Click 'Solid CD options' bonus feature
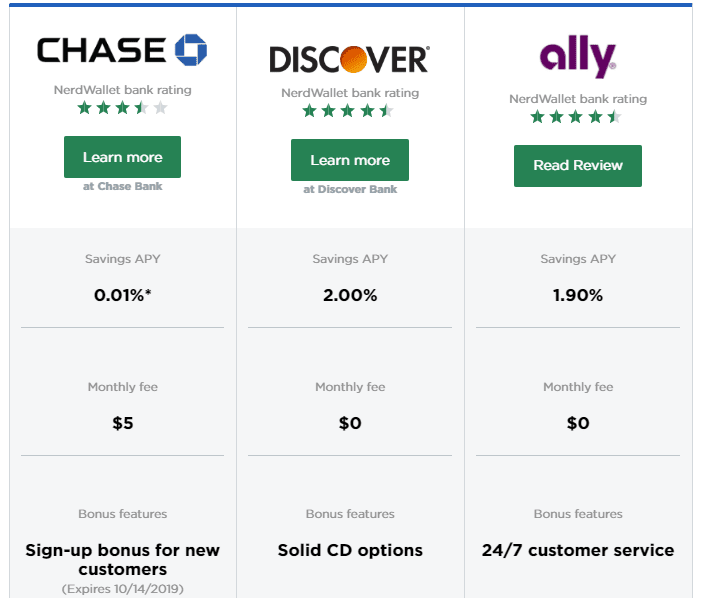The image size is (704, 598). click(x=350, y=550)
